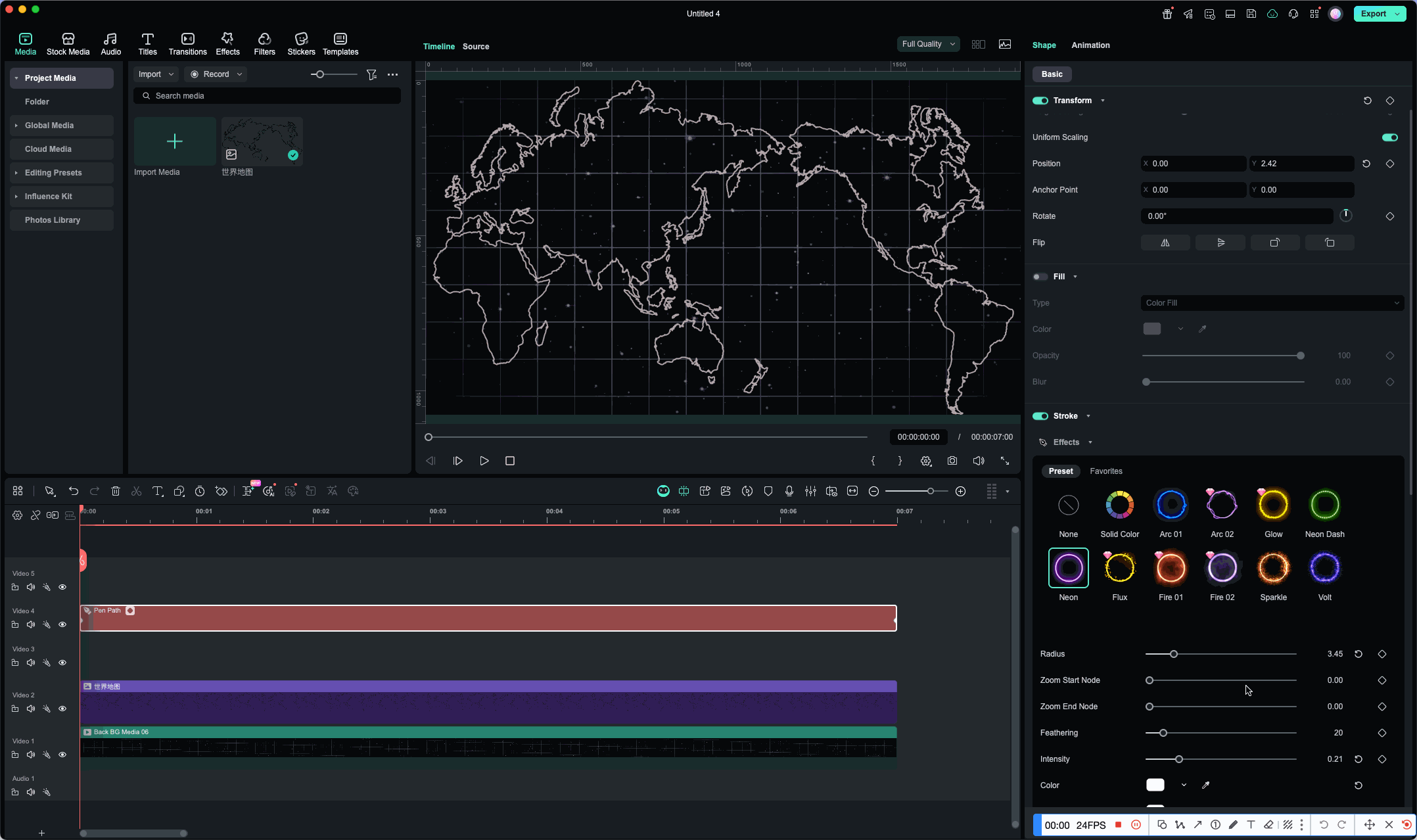Click the voiceover microphone icon
Image resolution: width=1417 pixels, height=840 pixels.
point(789,491)
